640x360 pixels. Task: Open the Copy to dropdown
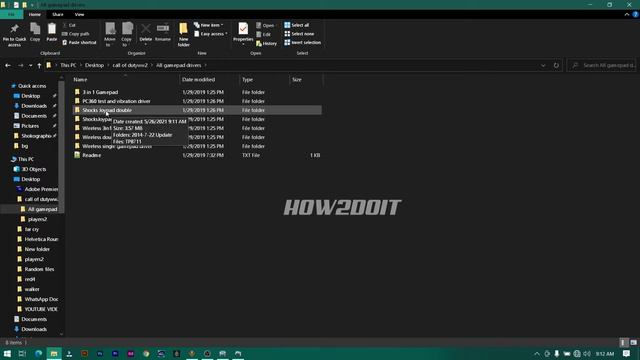pos(127,35)
